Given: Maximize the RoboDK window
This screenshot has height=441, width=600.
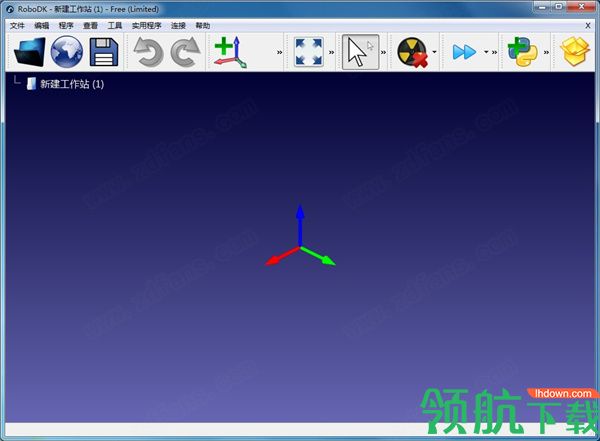Looking at the screenshot, I should [559, 7].
